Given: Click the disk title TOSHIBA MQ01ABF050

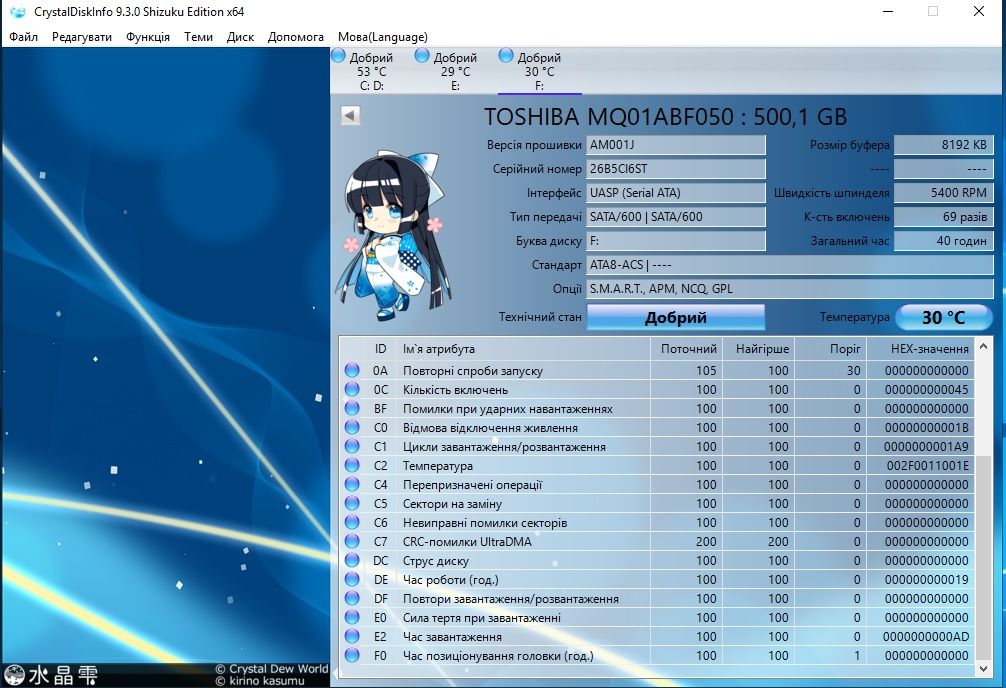Looking at the screenshot, I should 665,117.
